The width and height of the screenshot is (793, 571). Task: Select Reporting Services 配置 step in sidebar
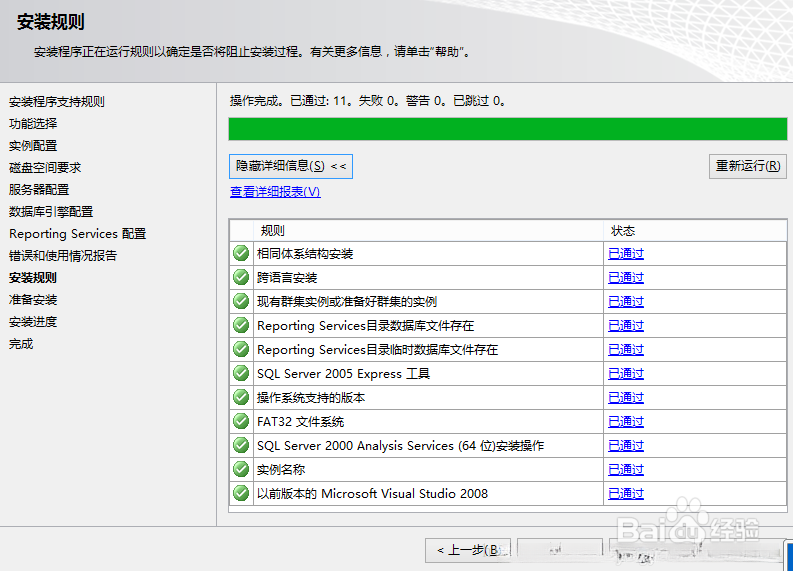[x=77, y=234]
